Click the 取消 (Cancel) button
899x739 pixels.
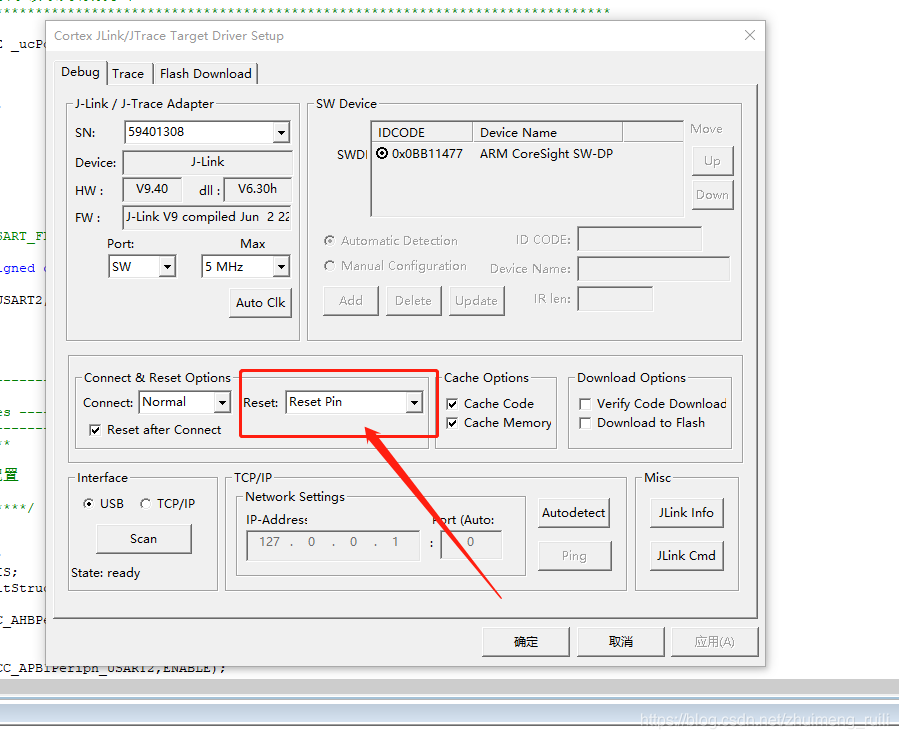tap(621, 642)
